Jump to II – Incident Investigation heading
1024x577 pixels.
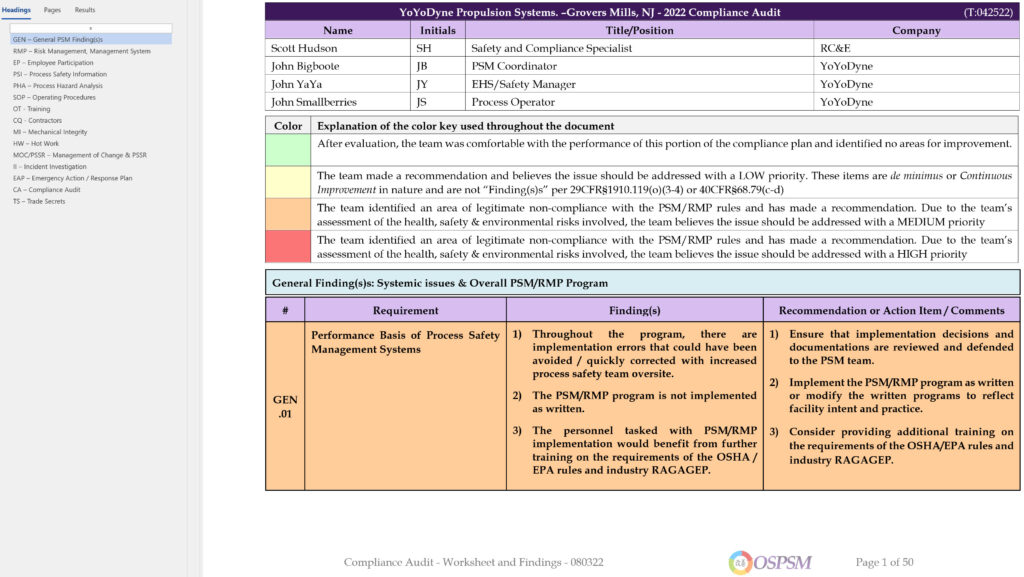(50, 166)
